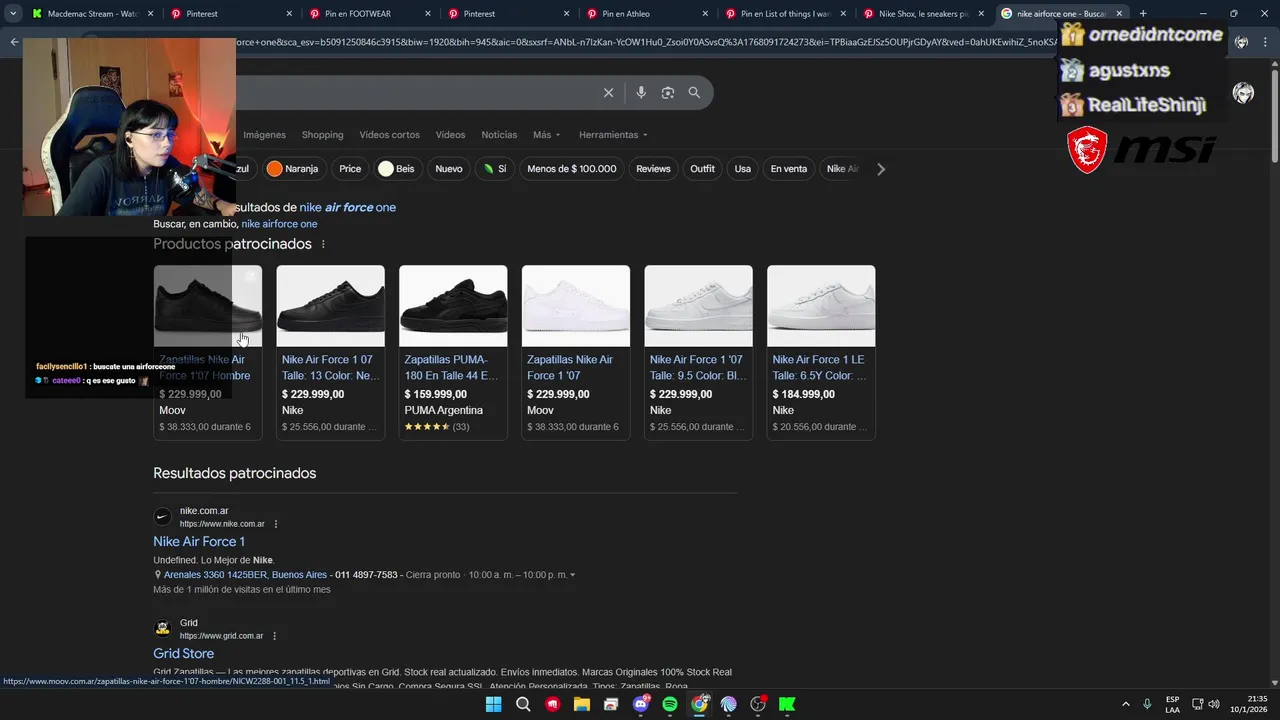Open a new browser tab with plus button
The width and height of the screenshot is (1280, 720).
coord(1143,14)
